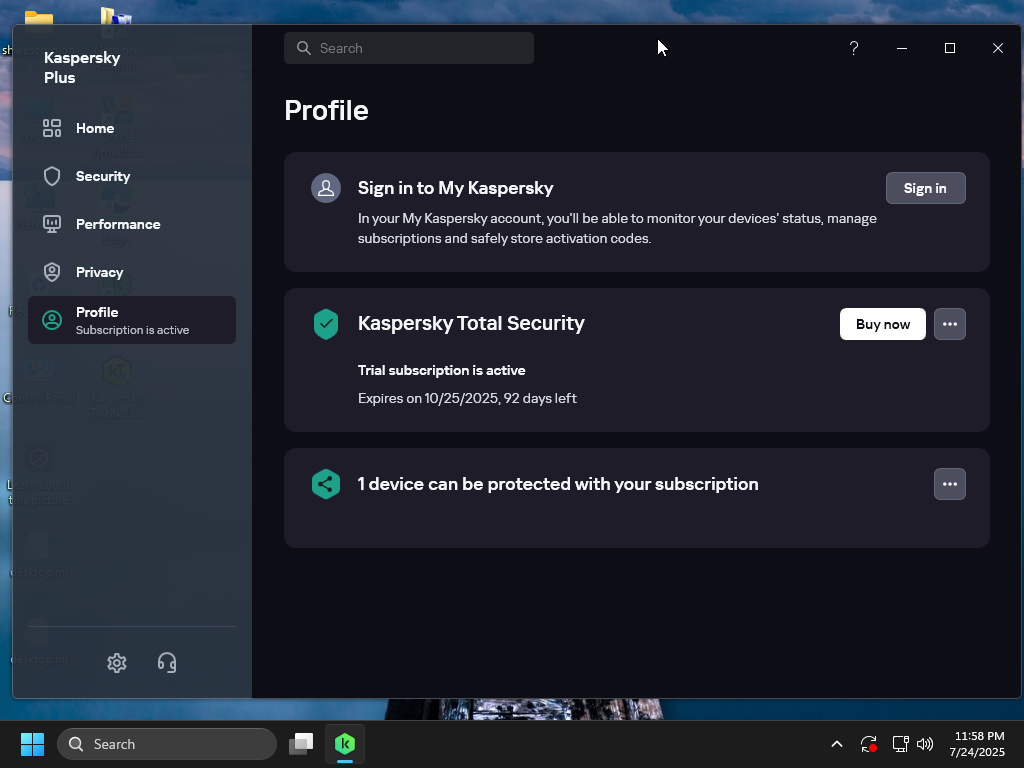Click the Performance monitor icon
1024x768 pixels.
pyautogui.click(x=52, y=224)
